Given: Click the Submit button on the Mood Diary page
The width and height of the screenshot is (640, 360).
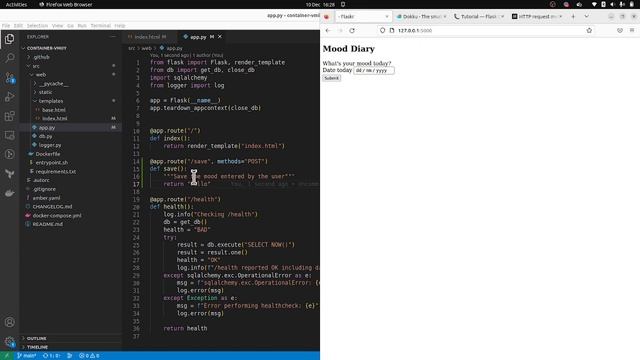Looking at the screenshot, I should click(331, 78).
